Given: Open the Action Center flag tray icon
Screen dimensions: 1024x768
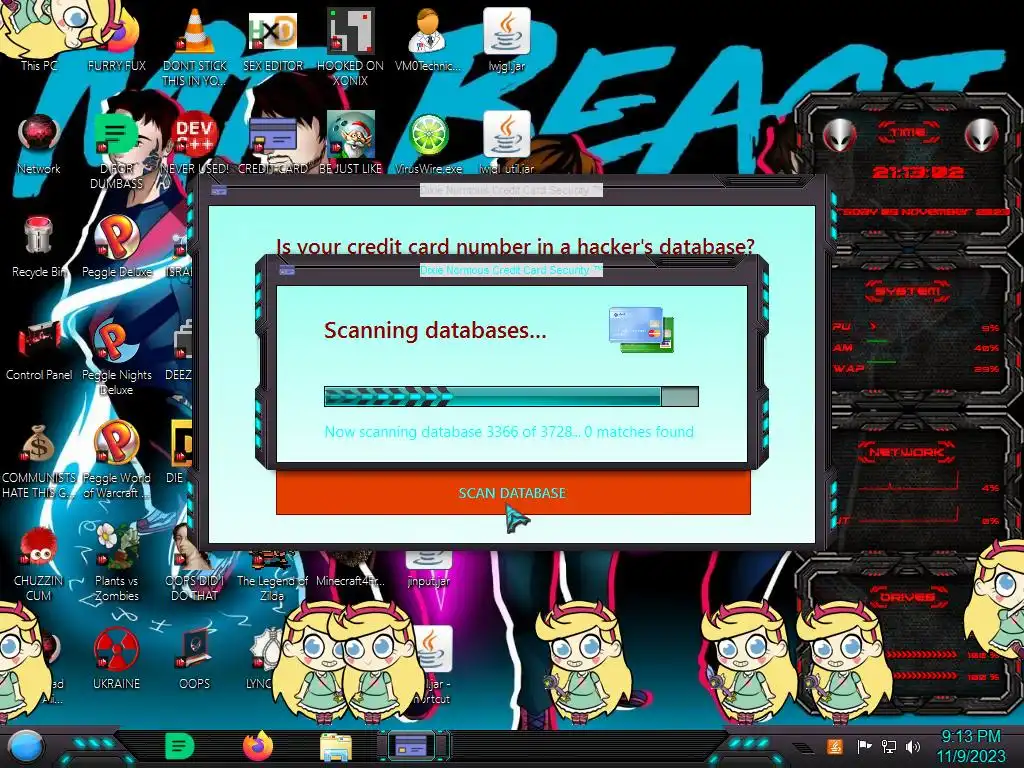Looking at the screenshot, I should [864, 746].
